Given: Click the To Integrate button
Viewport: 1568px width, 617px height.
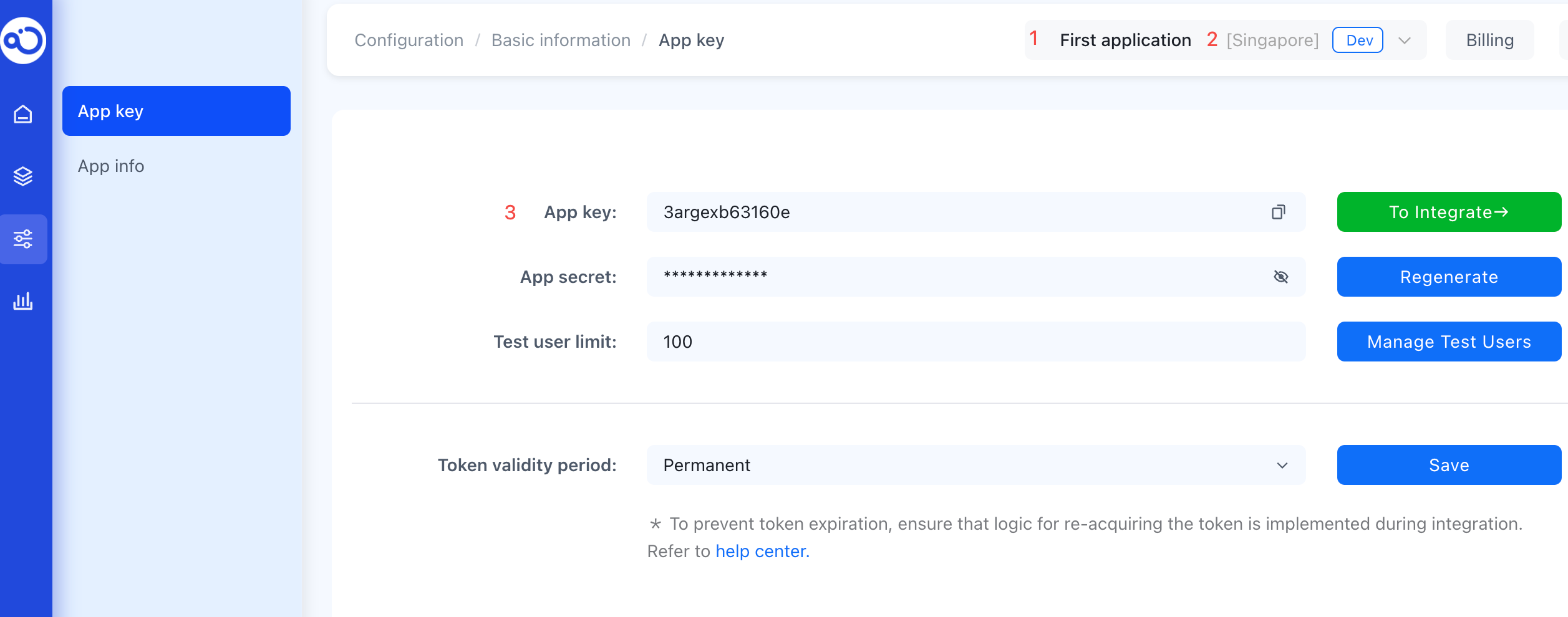Looking at the screenshot, I should click(1449, 212).
